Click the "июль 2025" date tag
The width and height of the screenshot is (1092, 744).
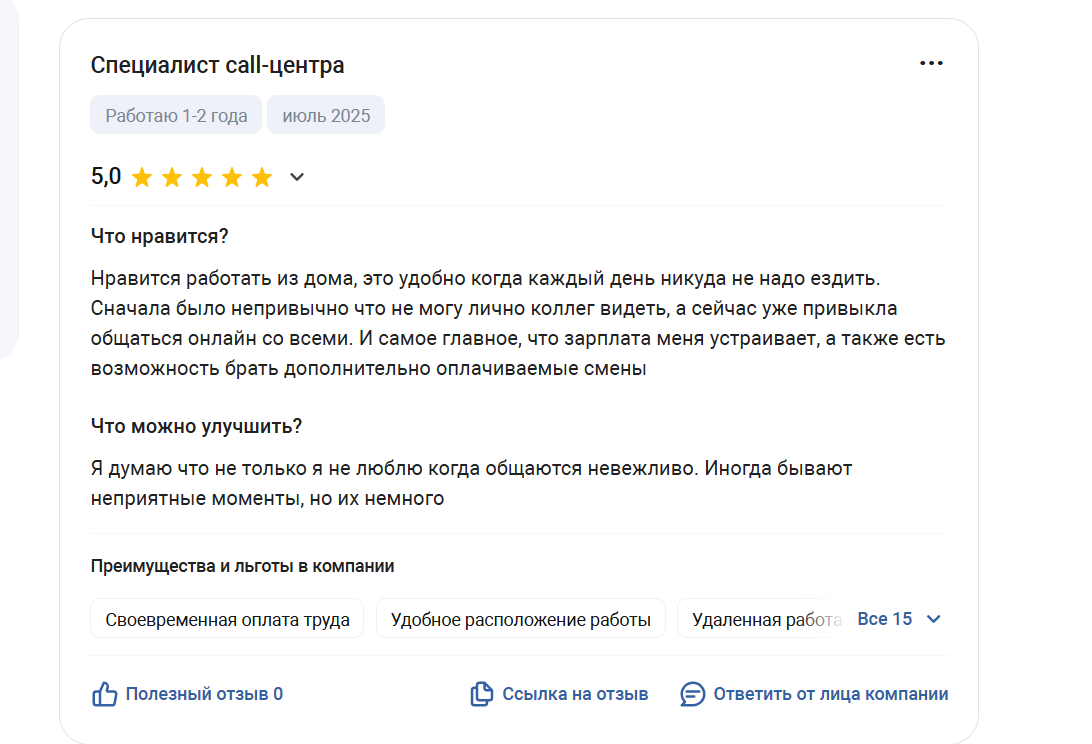point(326,115)
